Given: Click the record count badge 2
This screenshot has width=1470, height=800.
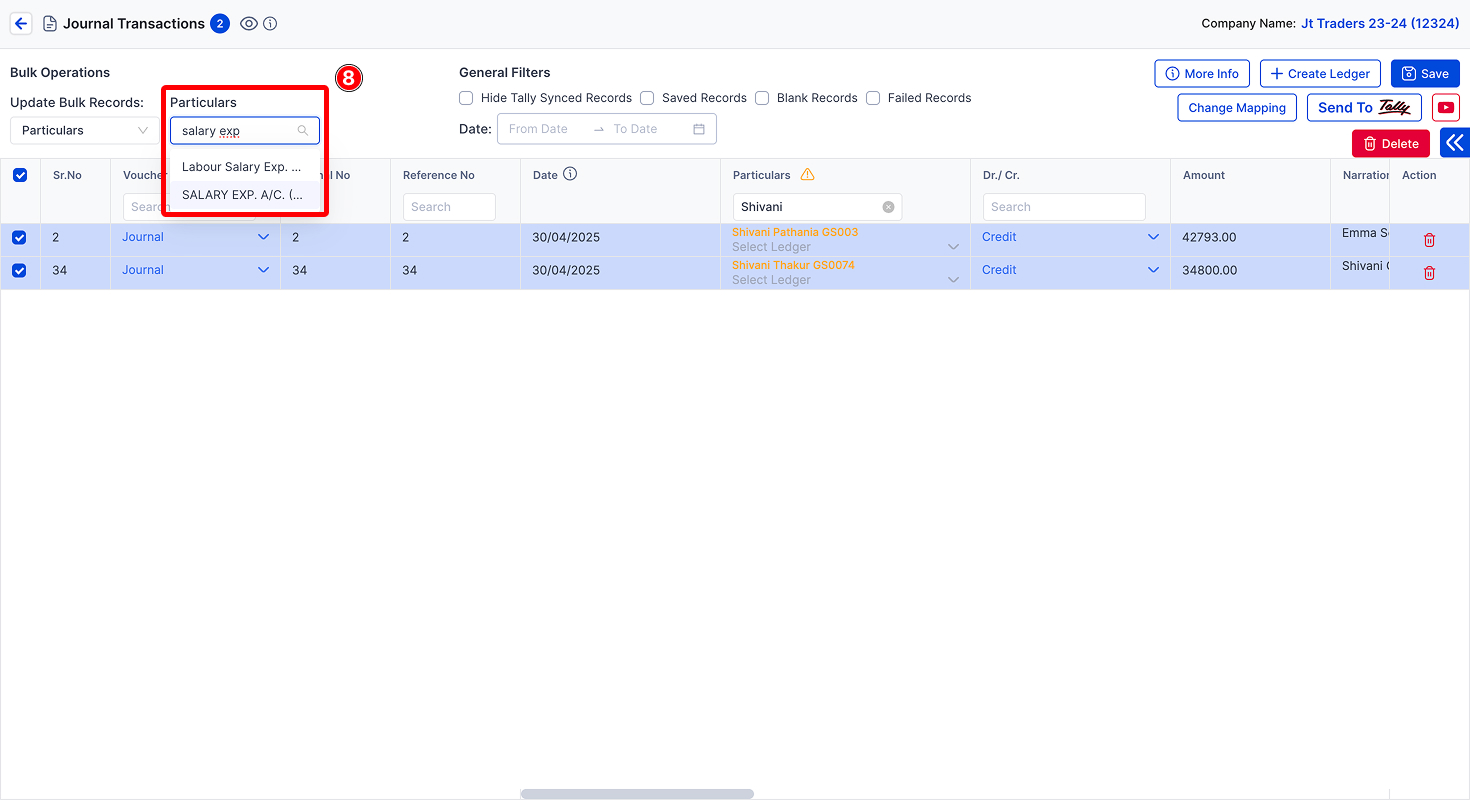Looking at the screenshot, I should [220, 24].
